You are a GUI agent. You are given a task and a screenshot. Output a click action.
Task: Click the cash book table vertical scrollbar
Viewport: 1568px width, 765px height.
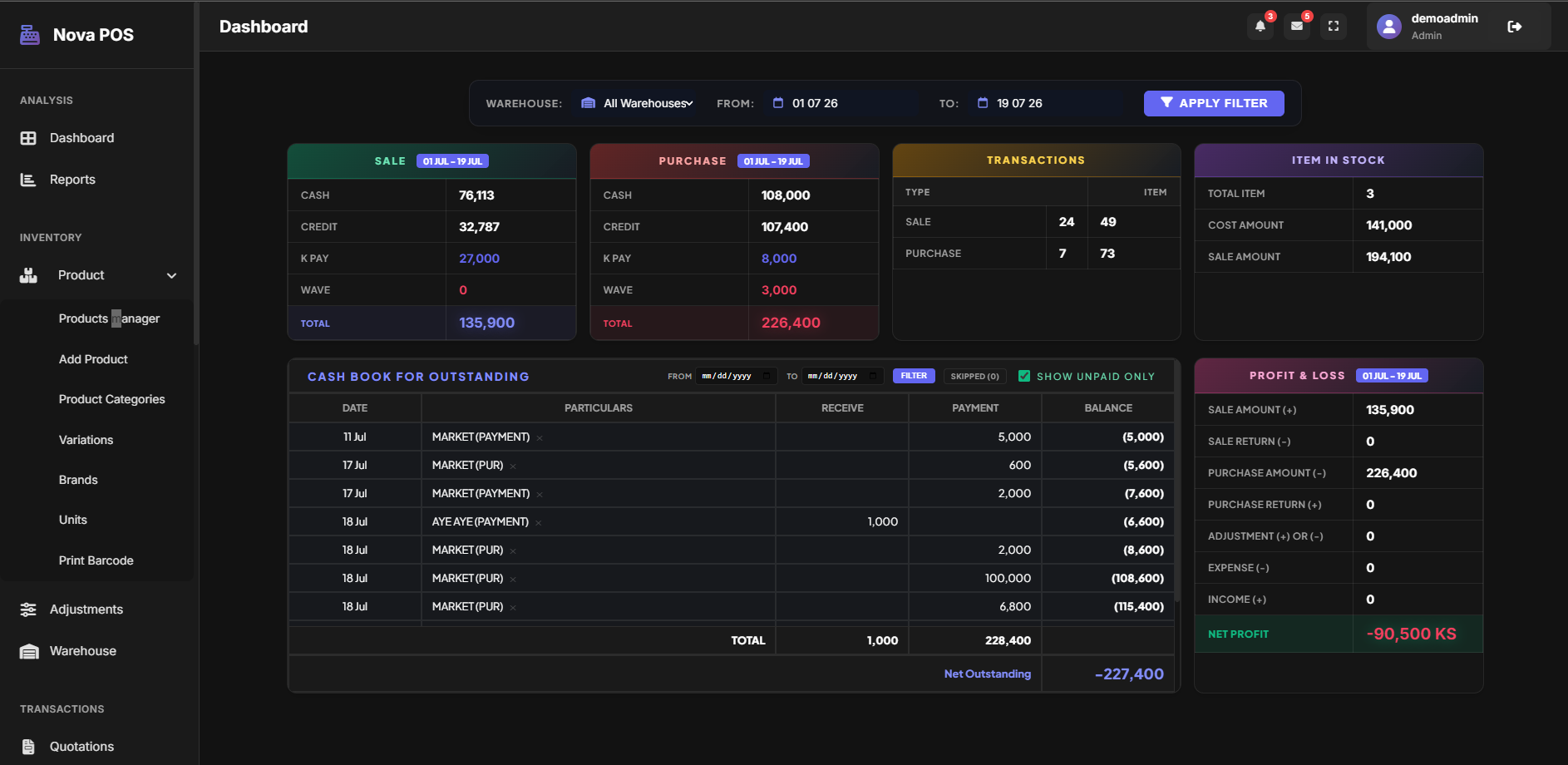[1177, 482]
